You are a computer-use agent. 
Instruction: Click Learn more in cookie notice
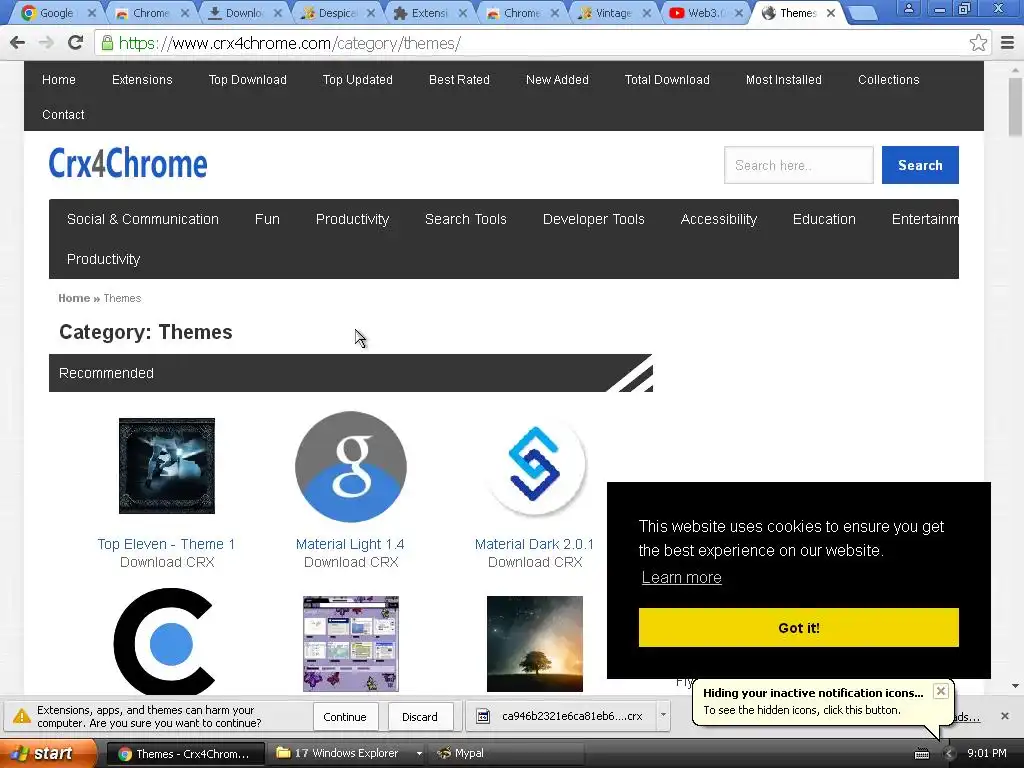[x=681, y=577]
